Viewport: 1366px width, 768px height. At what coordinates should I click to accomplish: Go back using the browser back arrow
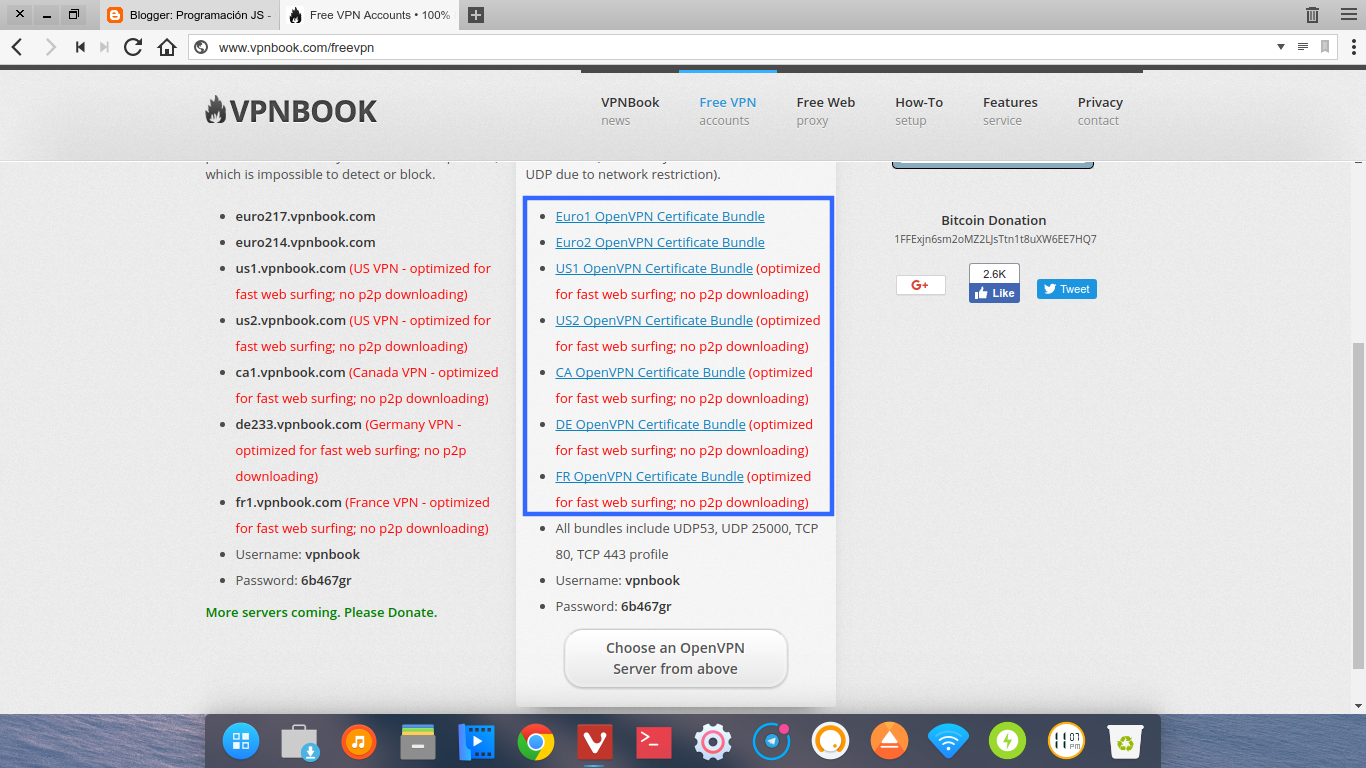[17, 47]
